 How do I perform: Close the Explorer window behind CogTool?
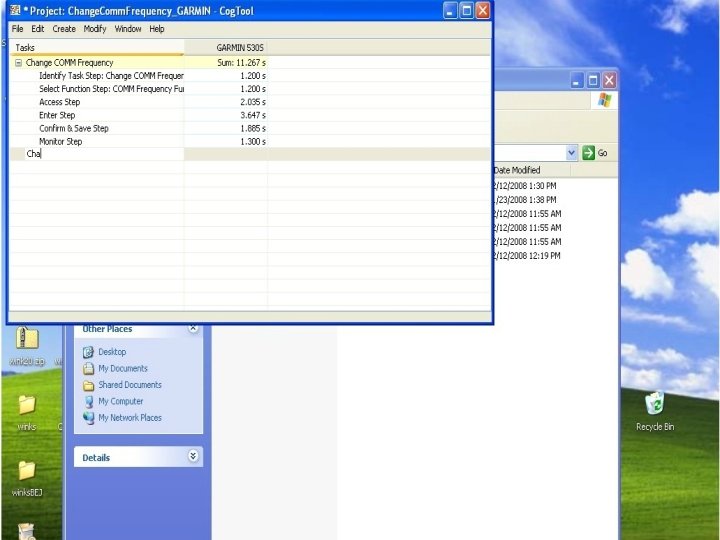pos(609,81)
